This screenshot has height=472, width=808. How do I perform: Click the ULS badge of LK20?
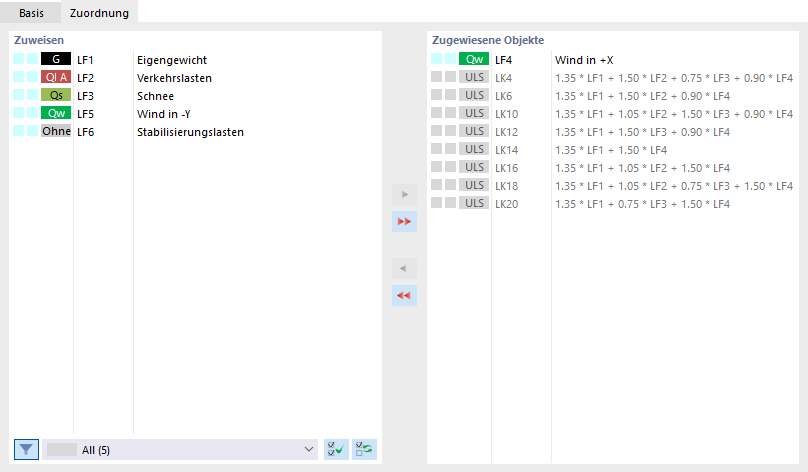[x=474, y=204]
